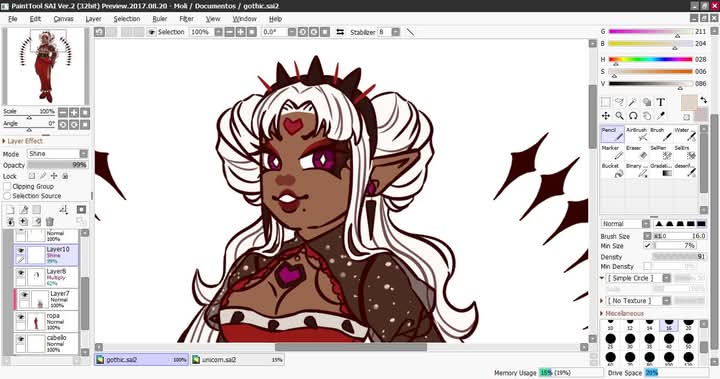Screen dimensions: 720x379
Task: Select the Gradation tool
Action: (661, 170)
